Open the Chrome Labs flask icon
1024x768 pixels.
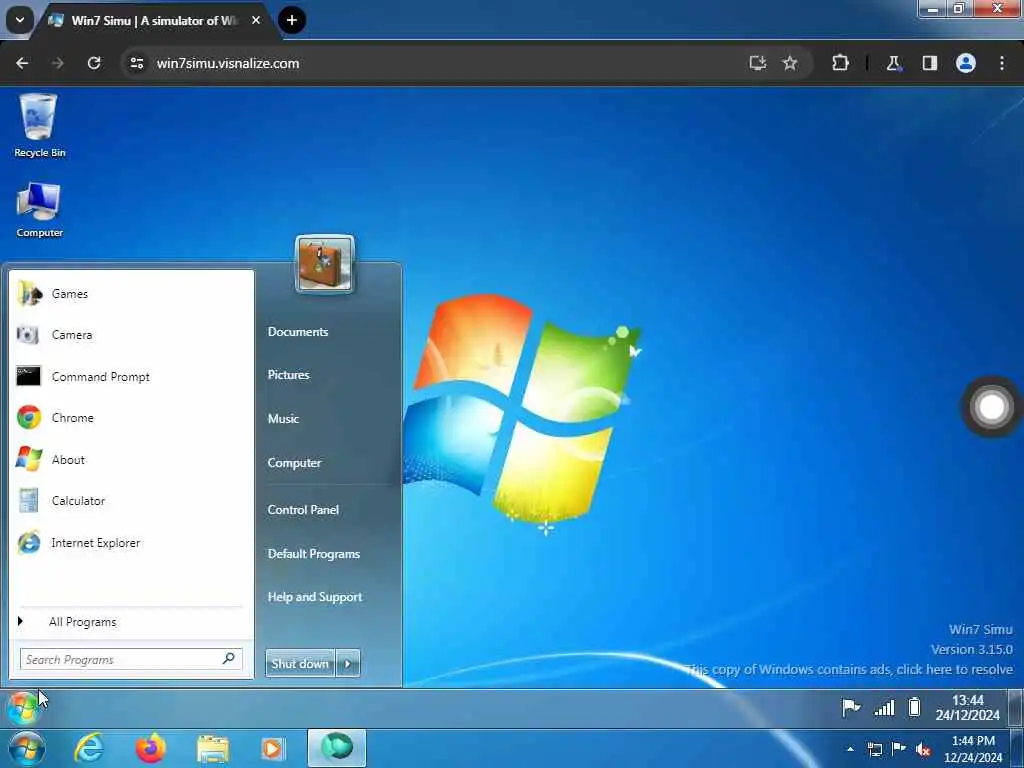[893, 63]
